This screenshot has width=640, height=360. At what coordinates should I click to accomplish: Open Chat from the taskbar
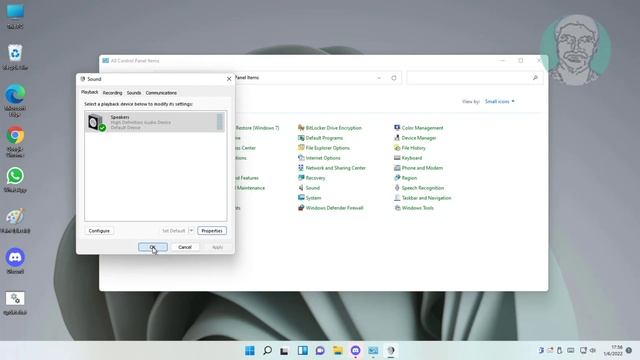pos(320,350)
